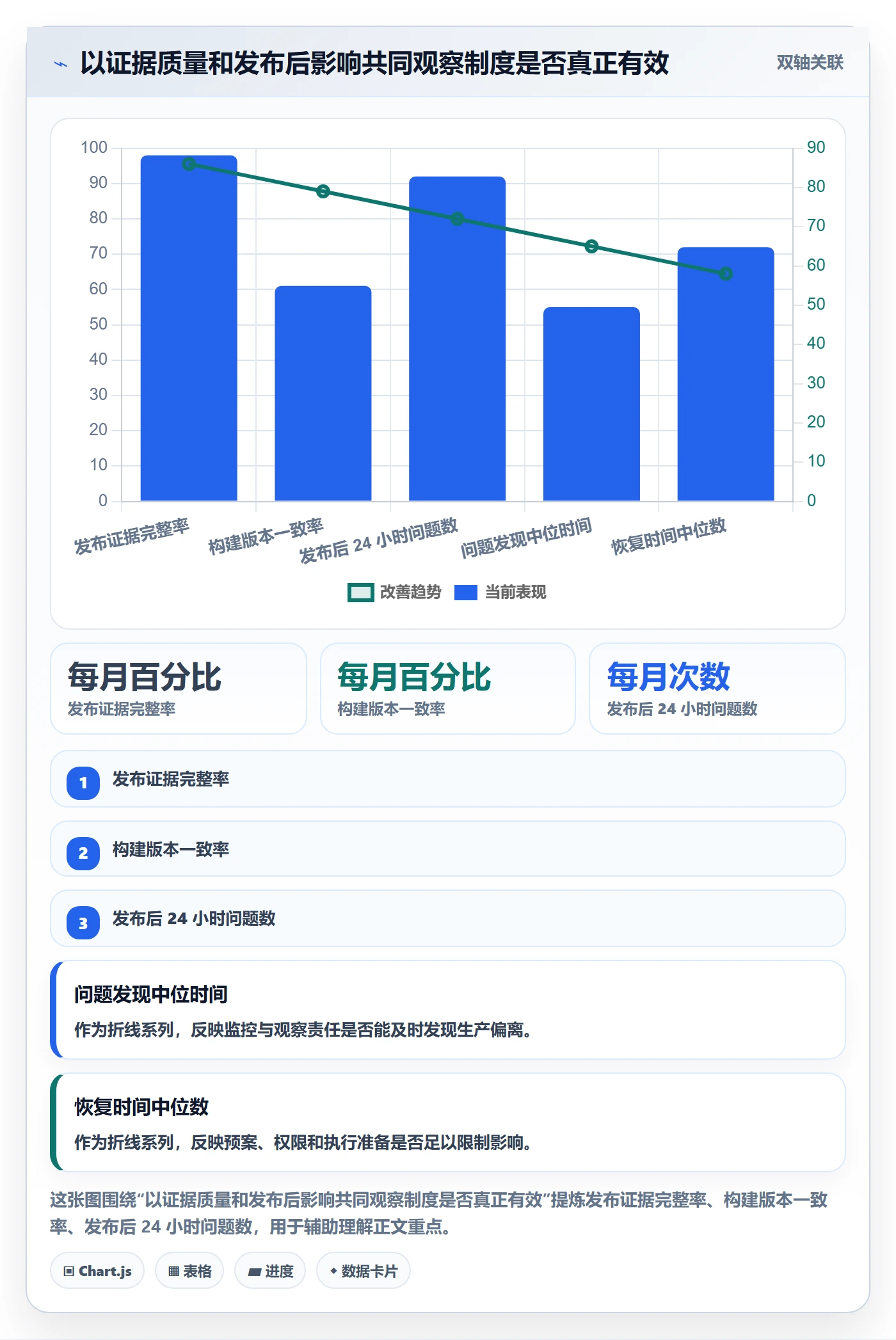Click list row 发布后 24 小时问题数
Viewport: 896px width, 1340px height.
448,918
